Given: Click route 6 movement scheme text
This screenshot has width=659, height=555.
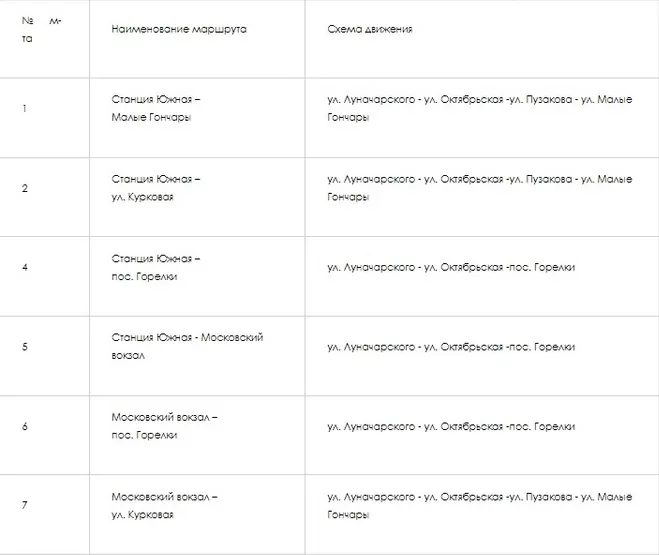Looking at the screenshot, I should tap(451, 426).
